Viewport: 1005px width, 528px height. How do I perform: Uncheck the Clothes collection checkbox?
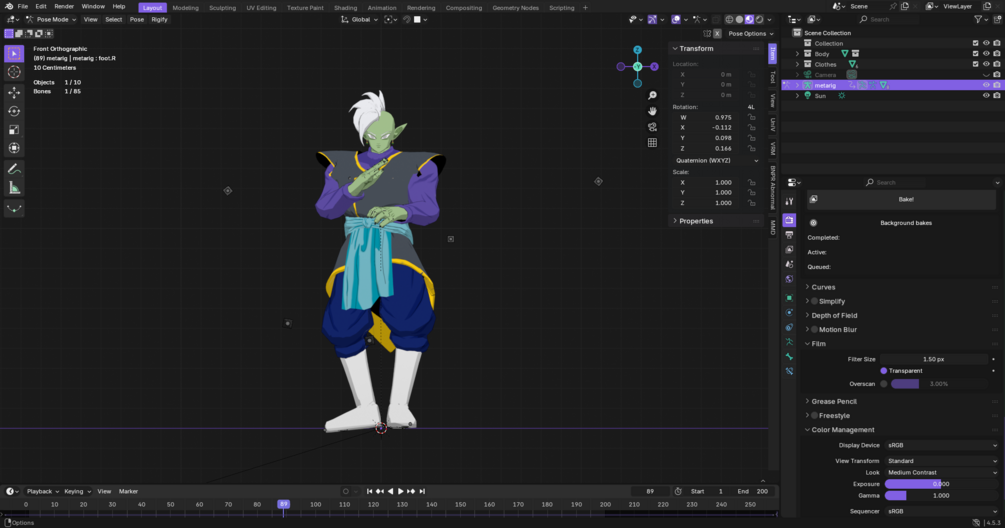click(x=976, y=64)
